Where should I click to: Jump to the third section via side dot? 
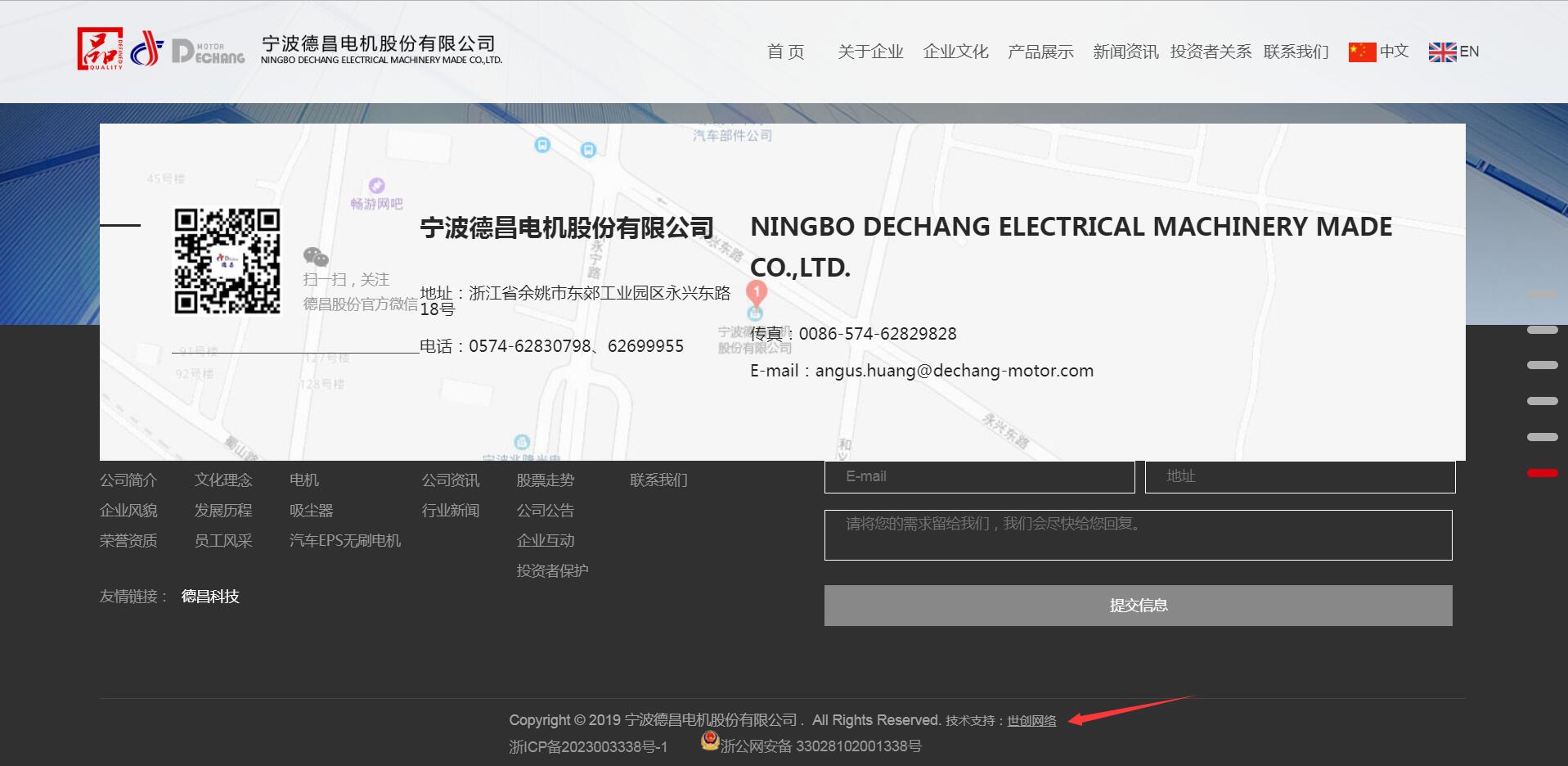(x=1542, y=365)
